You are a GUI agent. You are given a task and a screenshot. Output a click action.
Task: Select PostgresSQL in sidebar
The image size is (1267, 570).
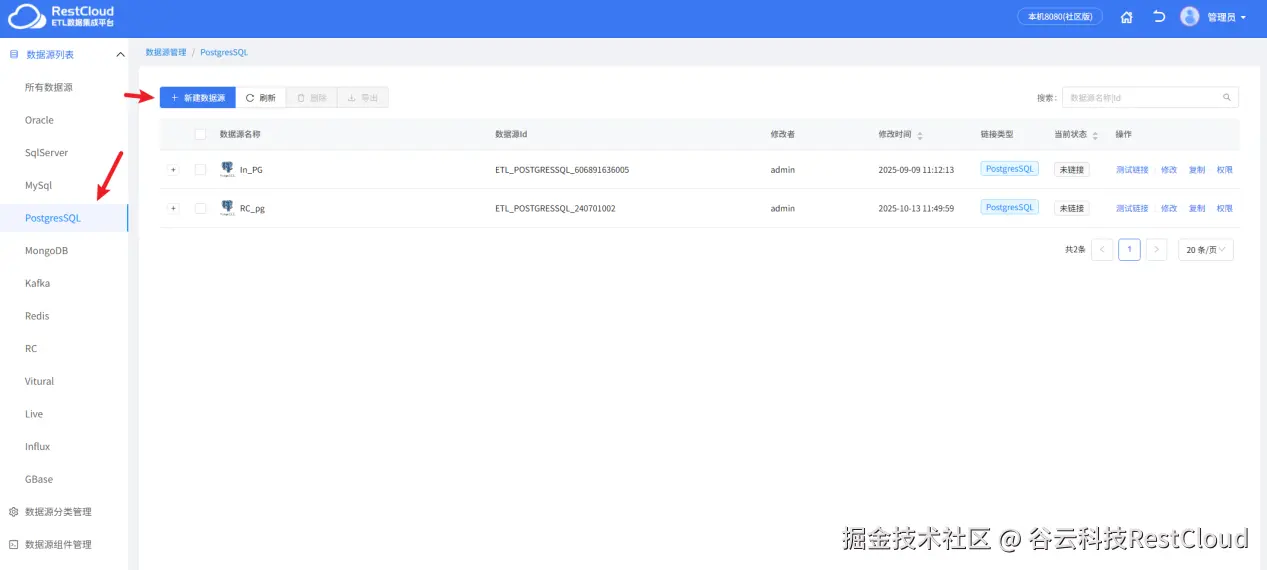point(53,218)
